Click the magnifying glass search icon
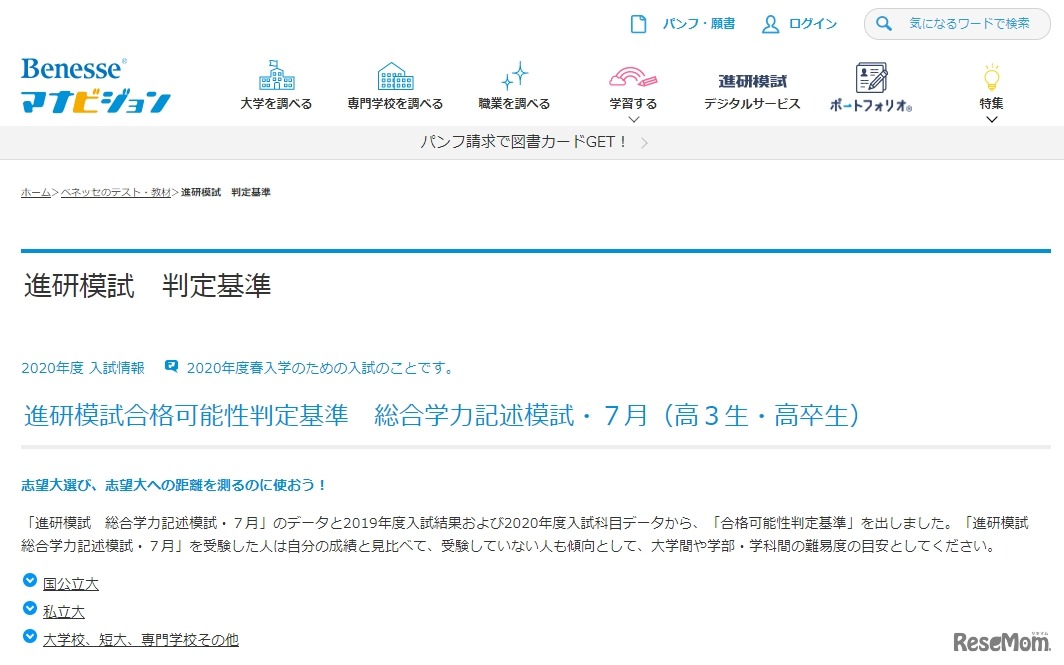Viewport: 1064px width, 665px height. (x=884, y=23)
